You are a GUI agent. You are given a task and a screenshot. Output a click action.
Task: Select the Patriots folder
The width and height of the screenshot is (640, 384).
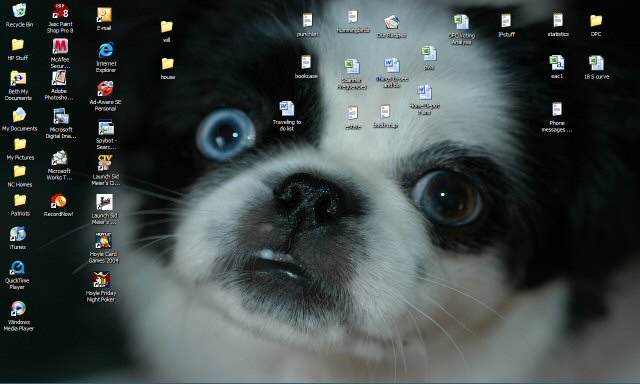[20, 201]
